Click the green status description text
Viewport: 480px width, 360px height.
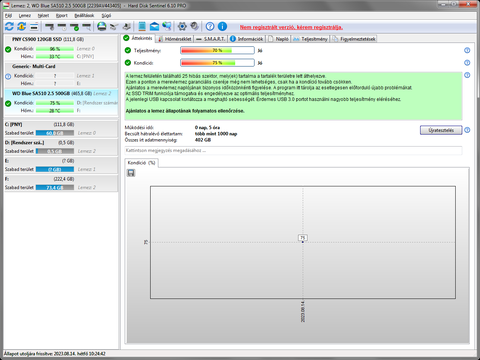point(293,96)
